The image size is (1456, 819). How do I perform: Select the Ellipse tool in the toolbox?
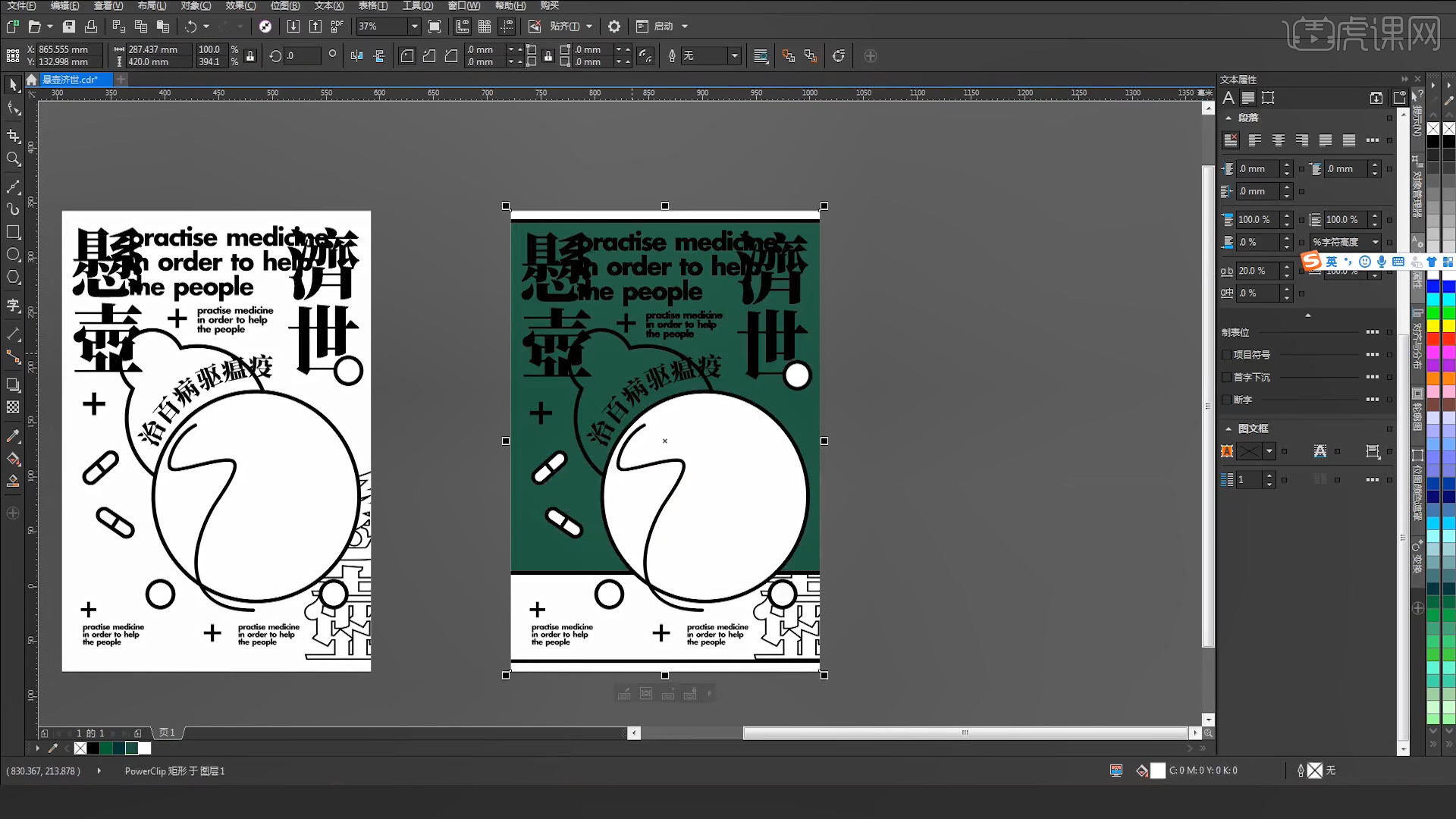[x=13, y=255]
